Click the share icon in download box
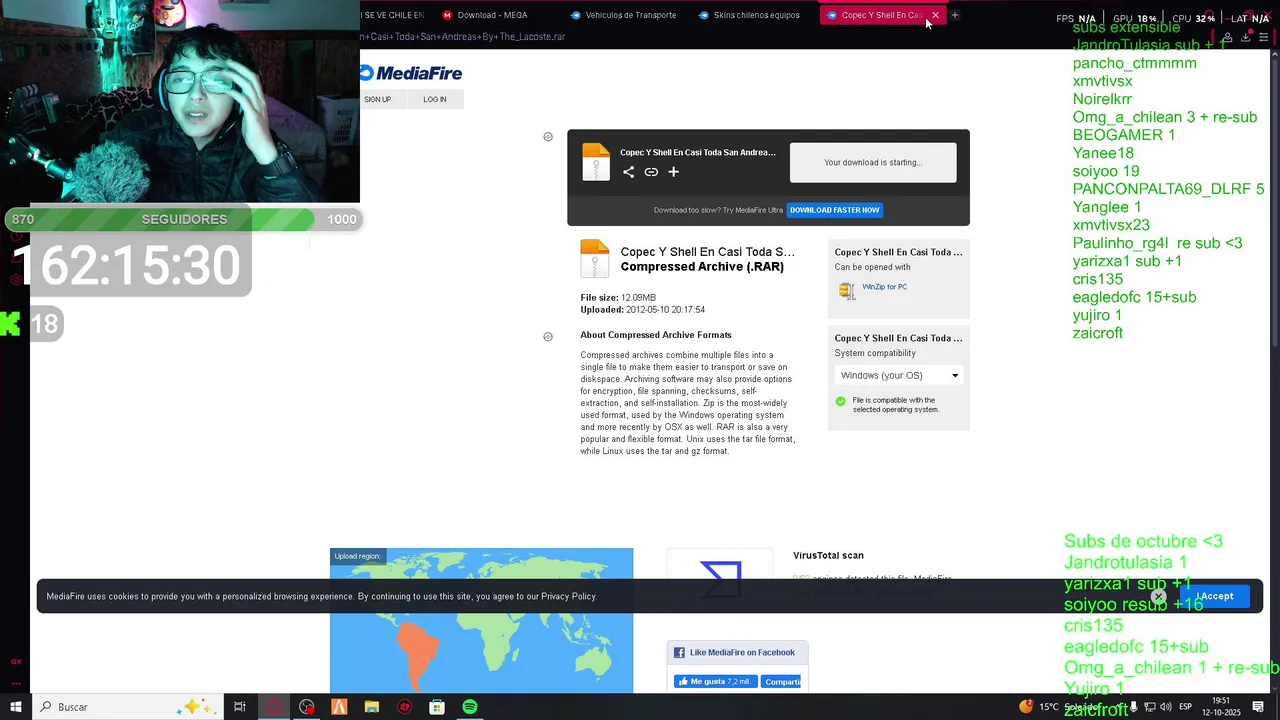Viewport: 1280px width, 720px height. point(628,172)
